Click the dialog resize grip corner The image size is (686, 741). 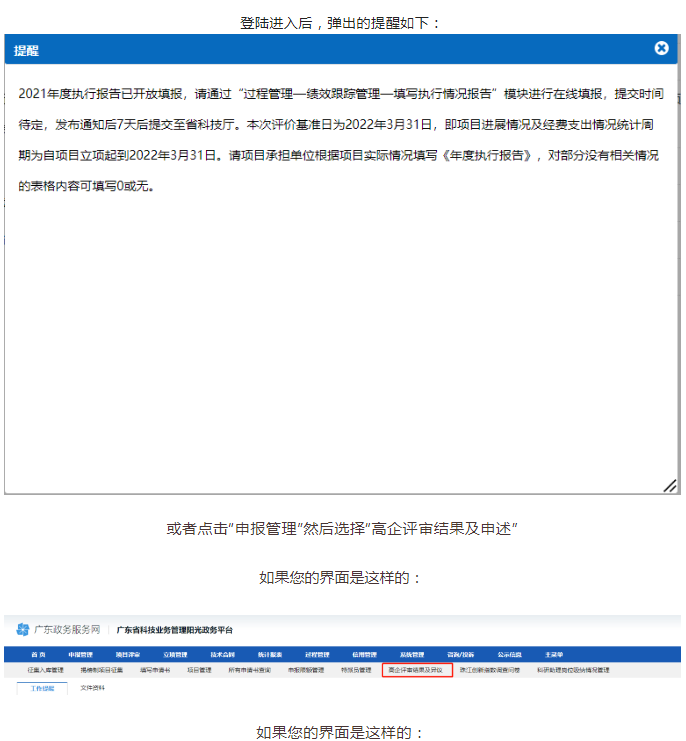pos(669,485)
